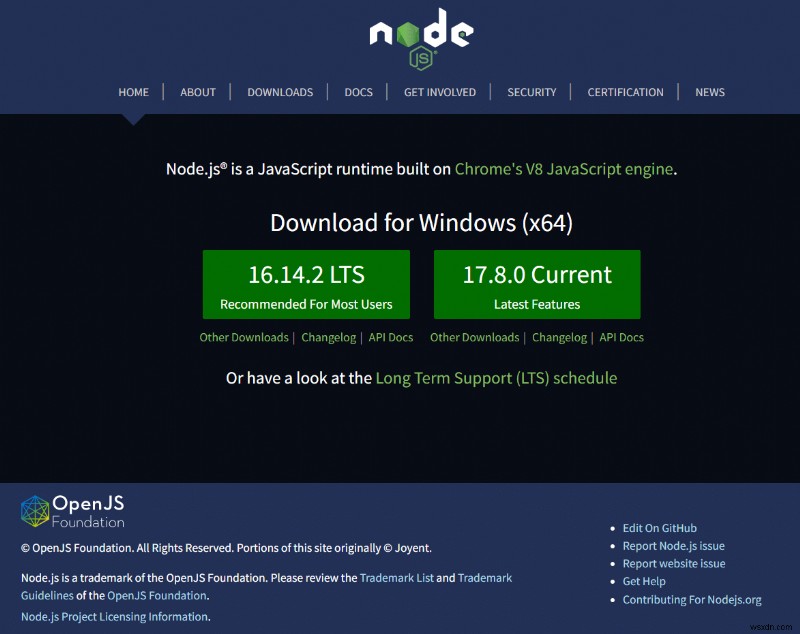This screenshot has width=800, height=634.
Task: Open Long Term Support (LTS) schedule link
Action: (496, 378)
